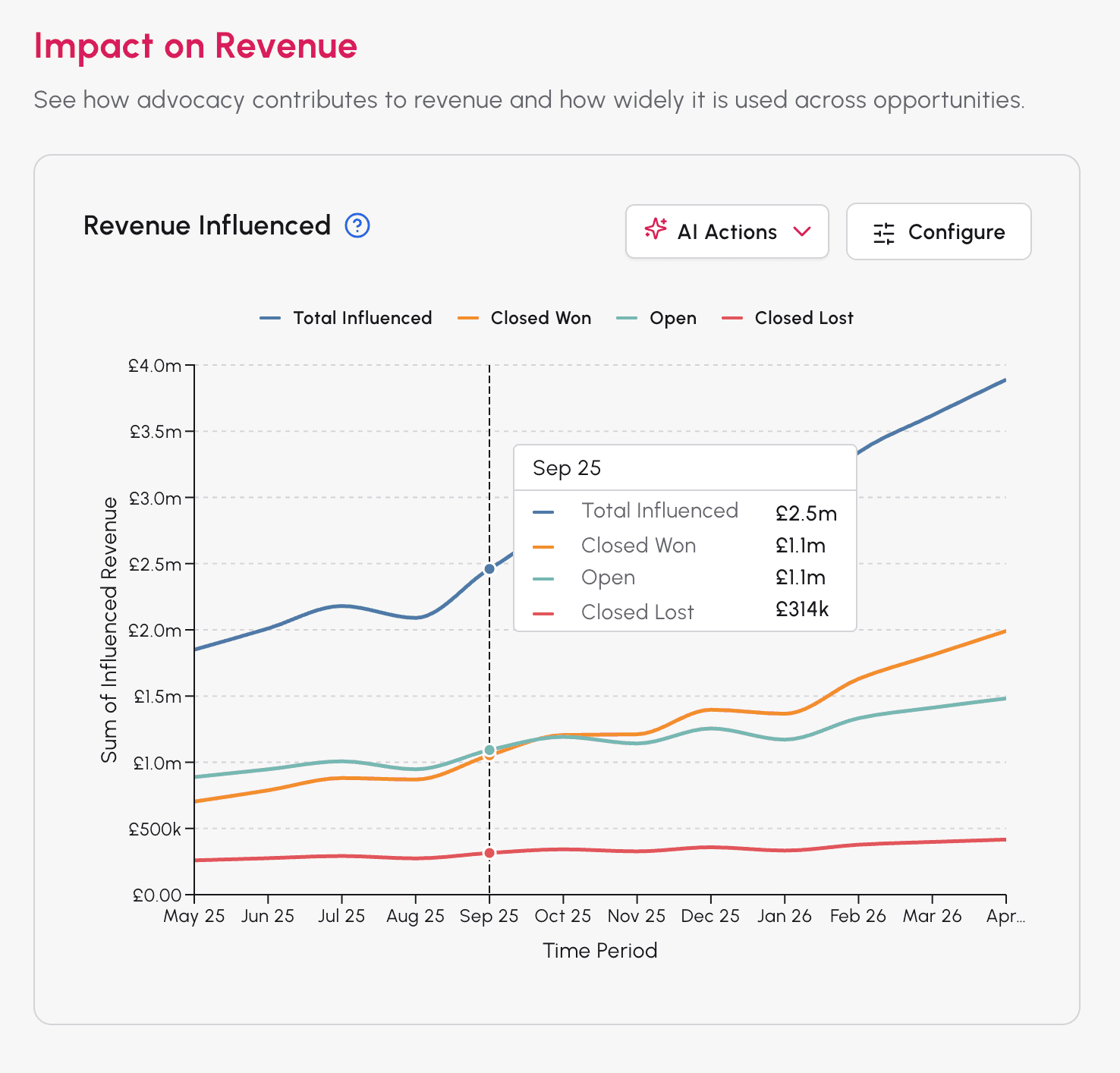Click the tooltip's Closed Won row label
Image resolution: width=1120 pixels, height=1073 pixels.
coord(639,546)
